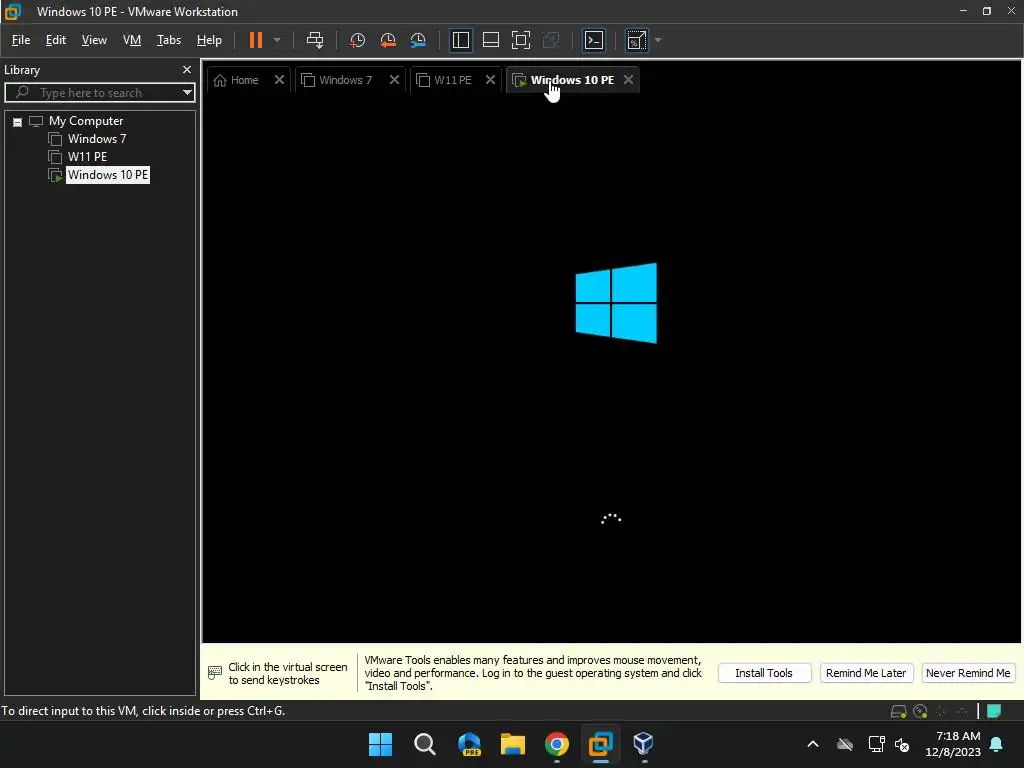Close the Home tab
The width and height of the screenshot is (1024, 768).
[279, 80]
